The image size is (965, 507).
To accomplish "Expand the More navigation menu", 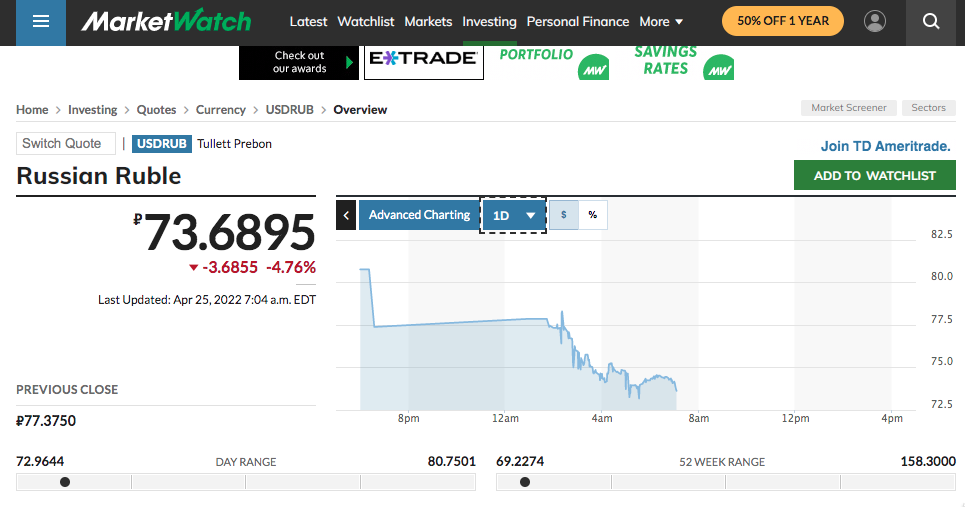I will pos(661,21).
